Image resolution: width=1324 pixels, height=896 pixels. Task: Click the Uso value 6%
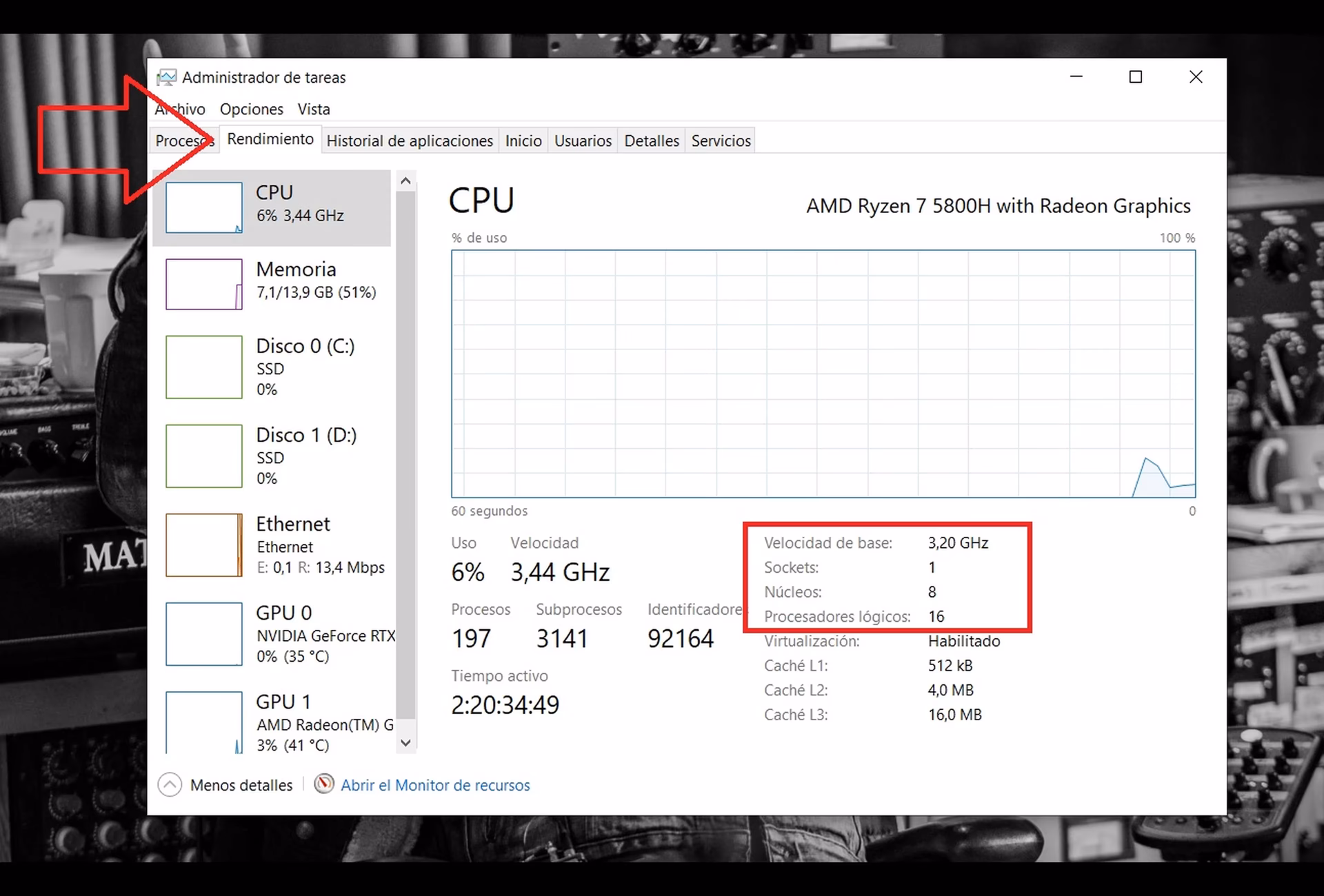point(468,573)
